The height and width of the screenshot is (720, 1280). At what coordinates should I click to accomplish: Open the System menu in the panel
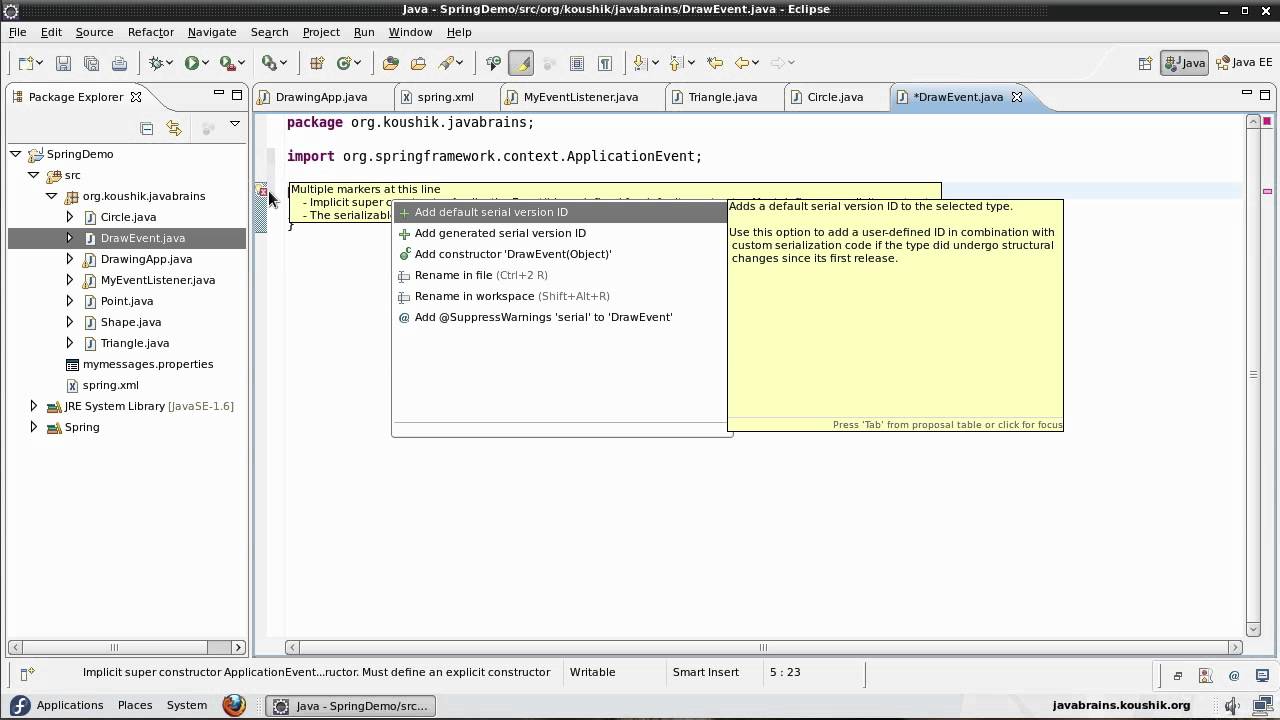(187, 705)
